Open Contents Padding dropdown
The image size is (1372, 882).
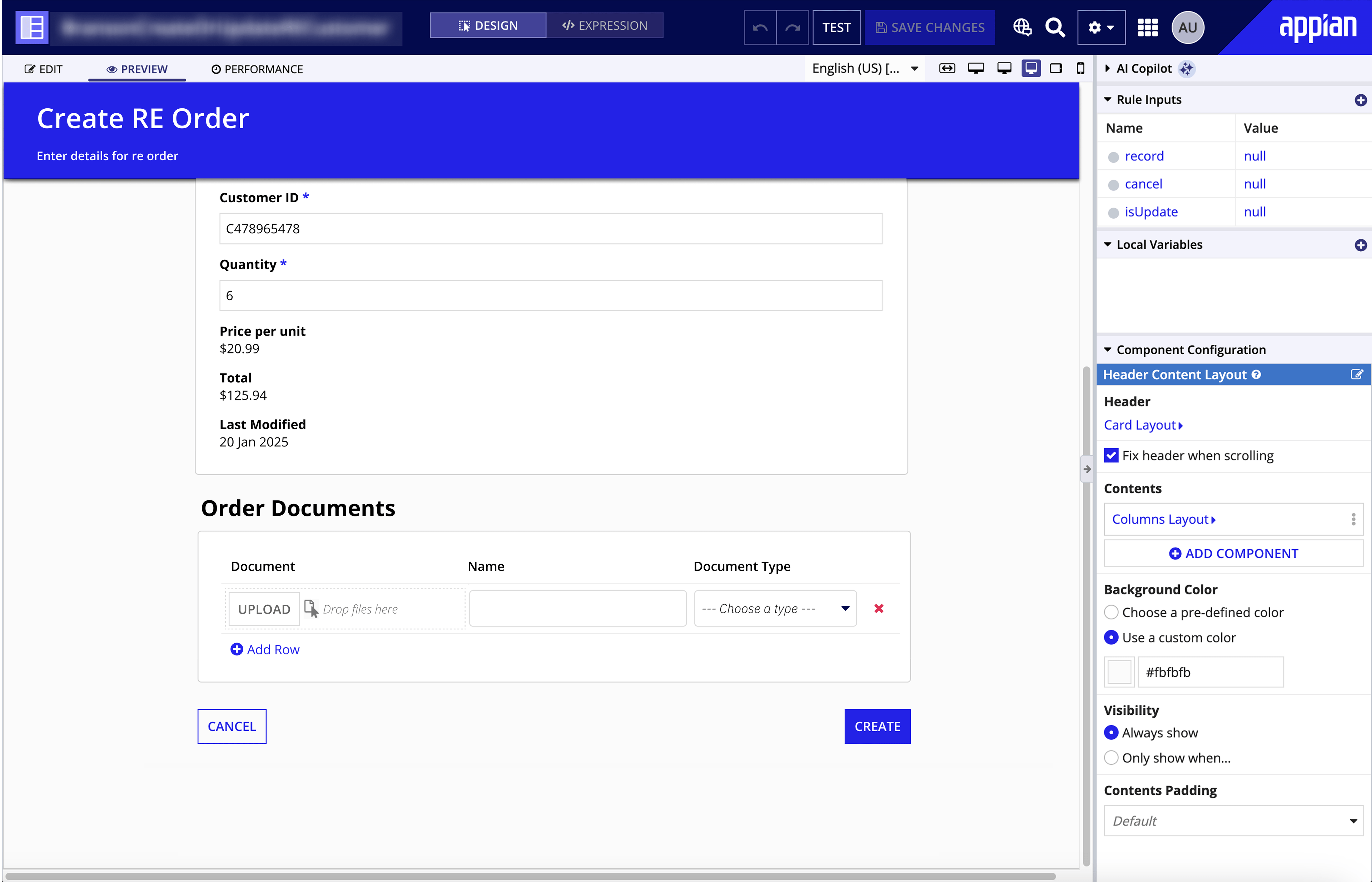1233,821
